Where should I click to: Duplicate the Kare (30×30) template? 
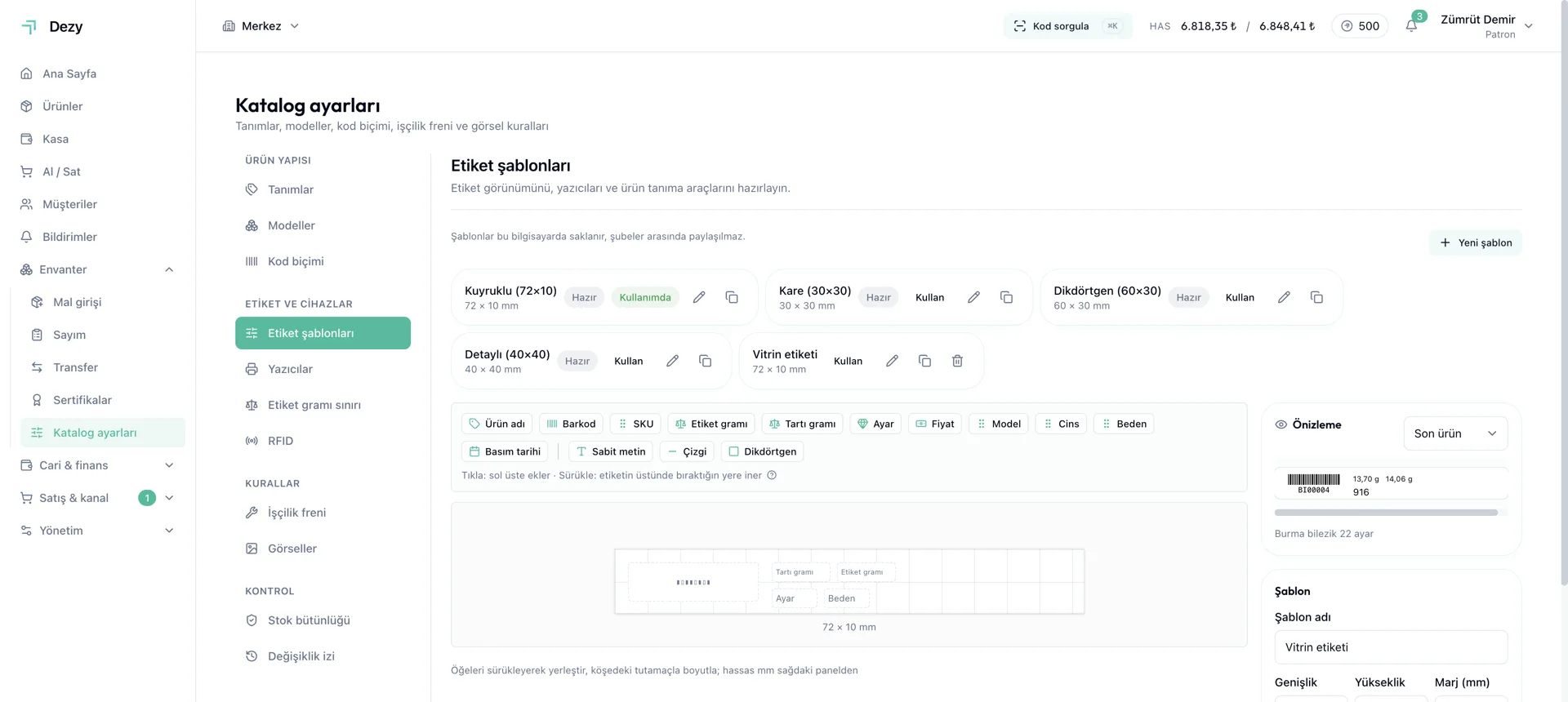1006,297
